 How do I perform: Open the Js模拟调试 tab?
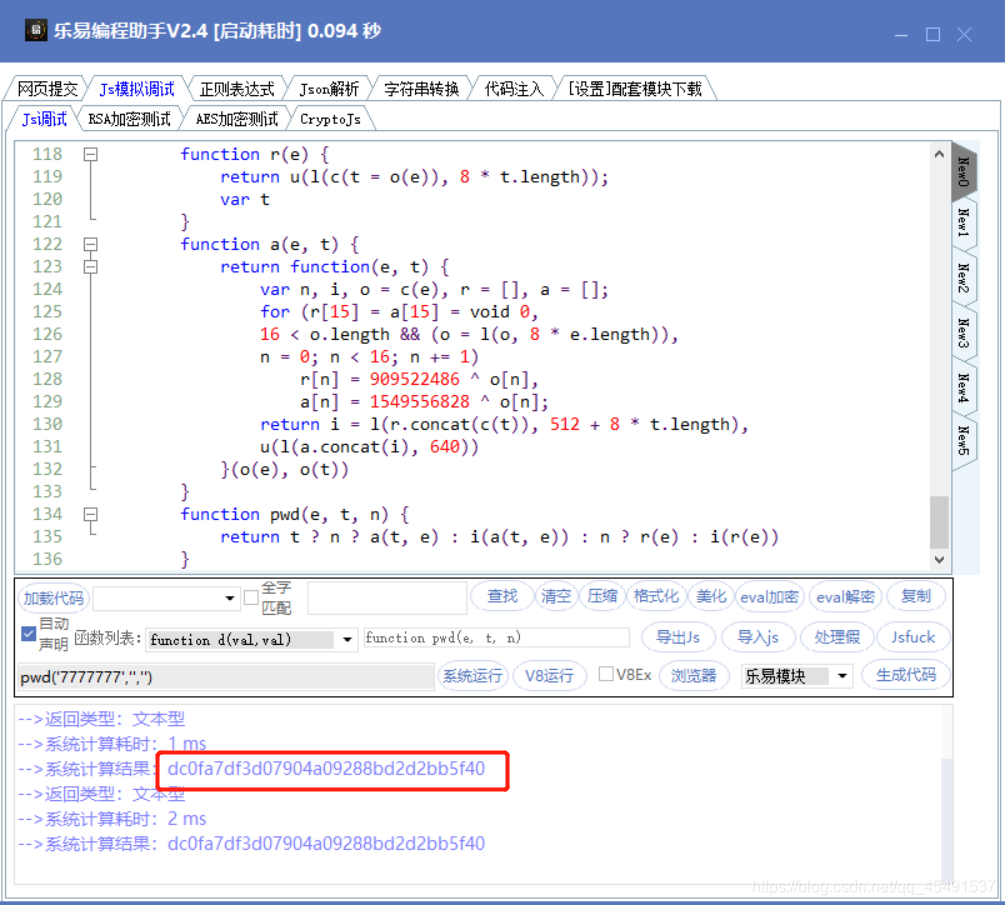(137, 89)
